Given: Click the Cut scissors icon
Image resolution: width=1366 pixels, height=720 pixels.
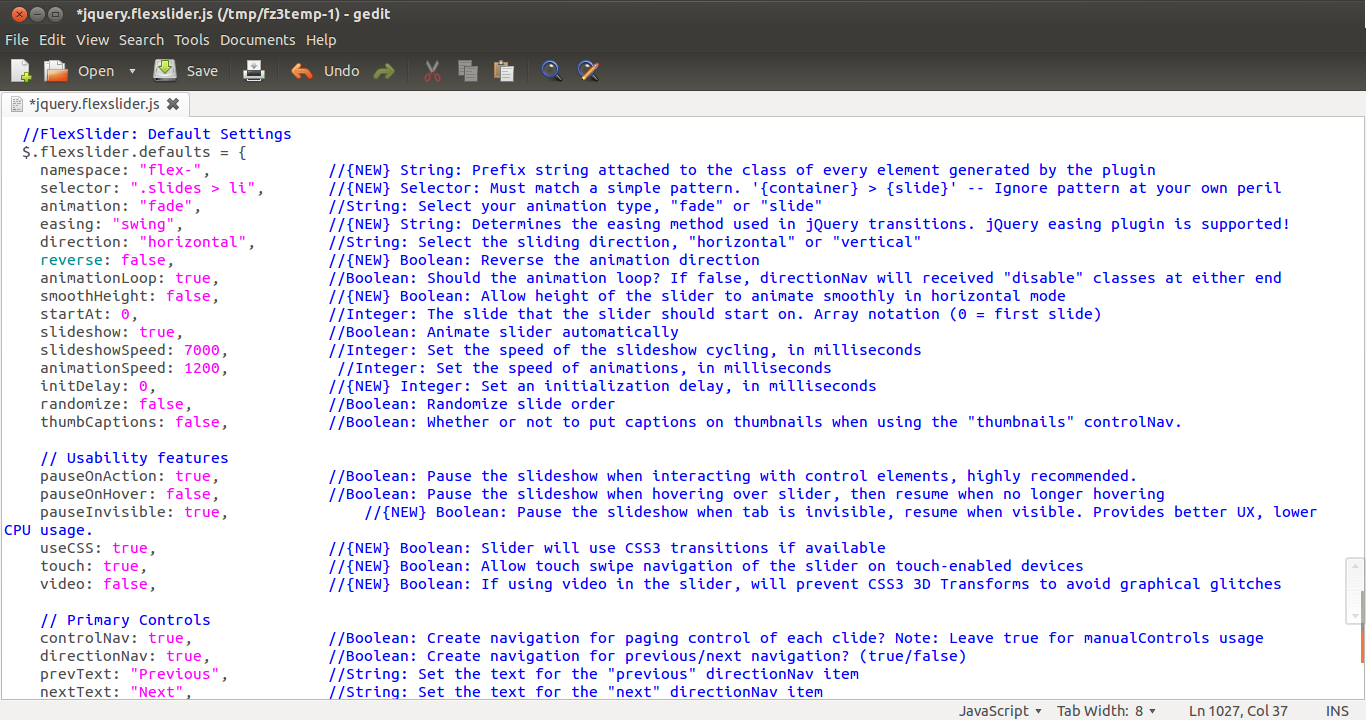Looking at the screenshot, I should [432, 71].
